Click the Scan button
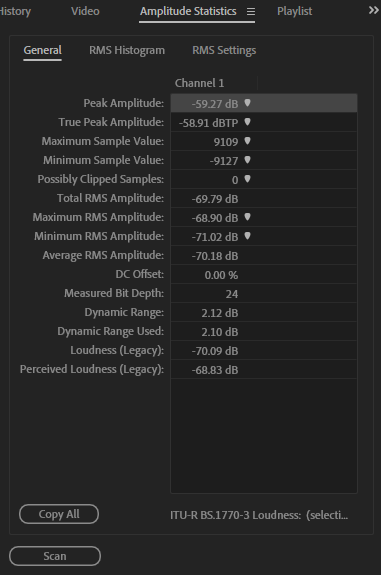The image size is (381, 575). coord(55,556)
